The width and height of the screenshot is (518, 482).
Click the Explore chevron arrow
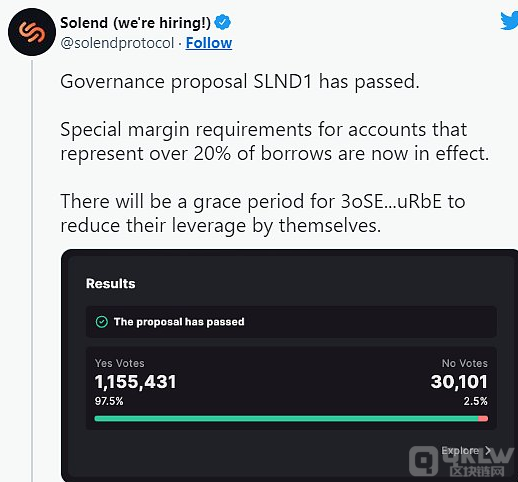(488, 451)
